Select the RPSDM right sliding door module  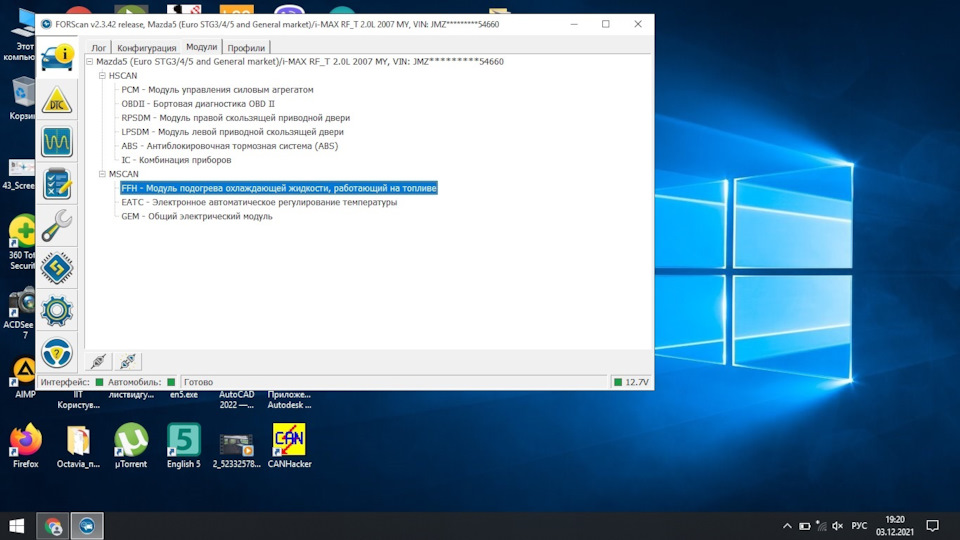point(236,118)
